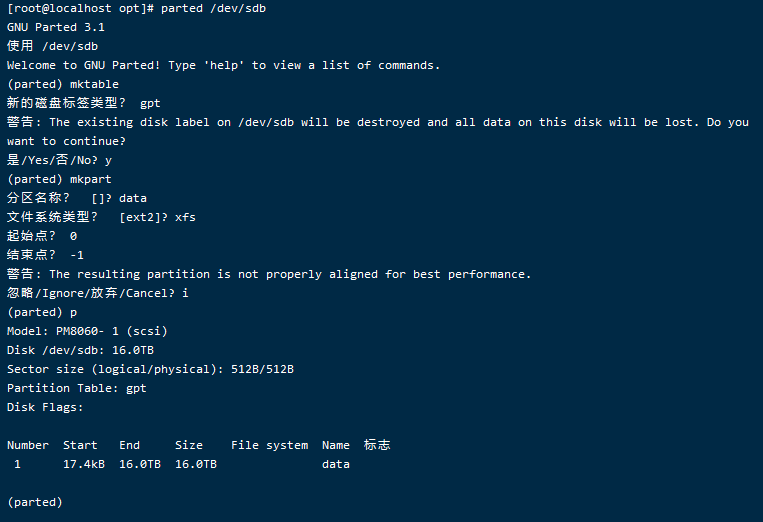The image size is (763, 522).
Task: Click the 'Disk Flags:' line
Action: point(46,407)
